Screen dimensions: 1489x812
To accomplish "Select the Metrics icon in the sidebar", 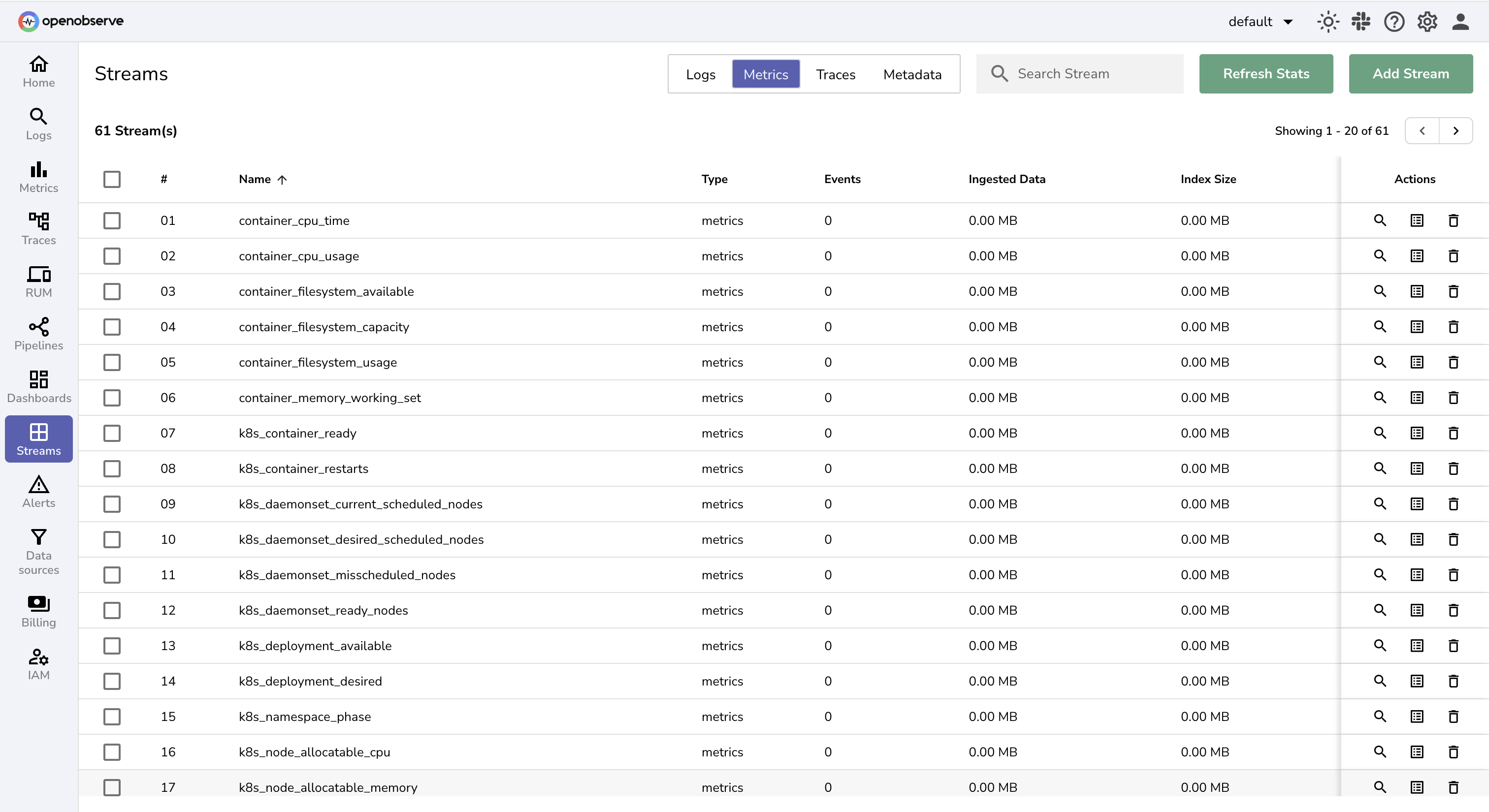I will tap(38, 177).
